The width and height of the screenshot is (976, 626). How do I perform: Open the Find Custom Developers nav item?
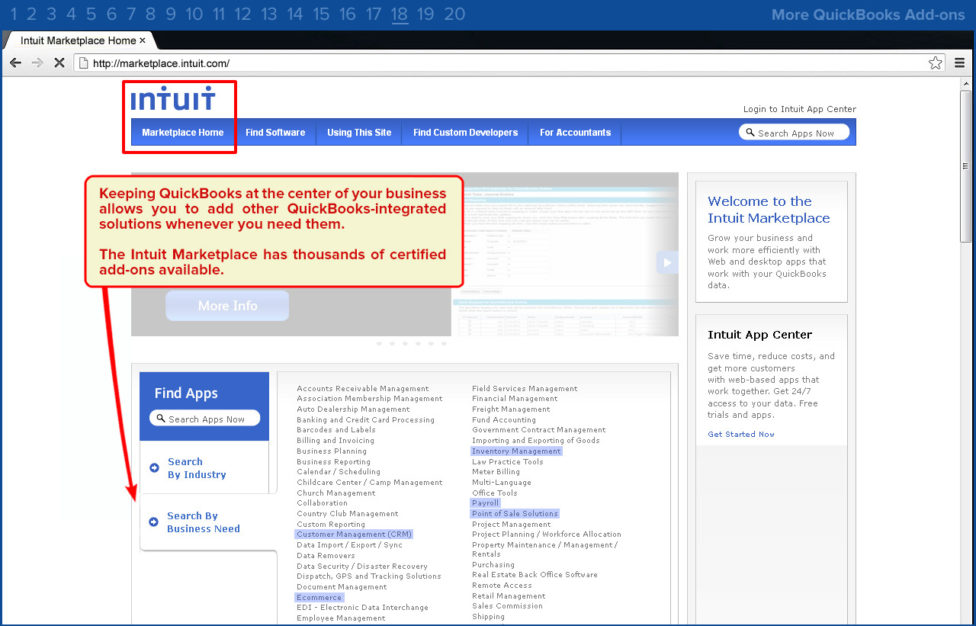coord(466,133)
